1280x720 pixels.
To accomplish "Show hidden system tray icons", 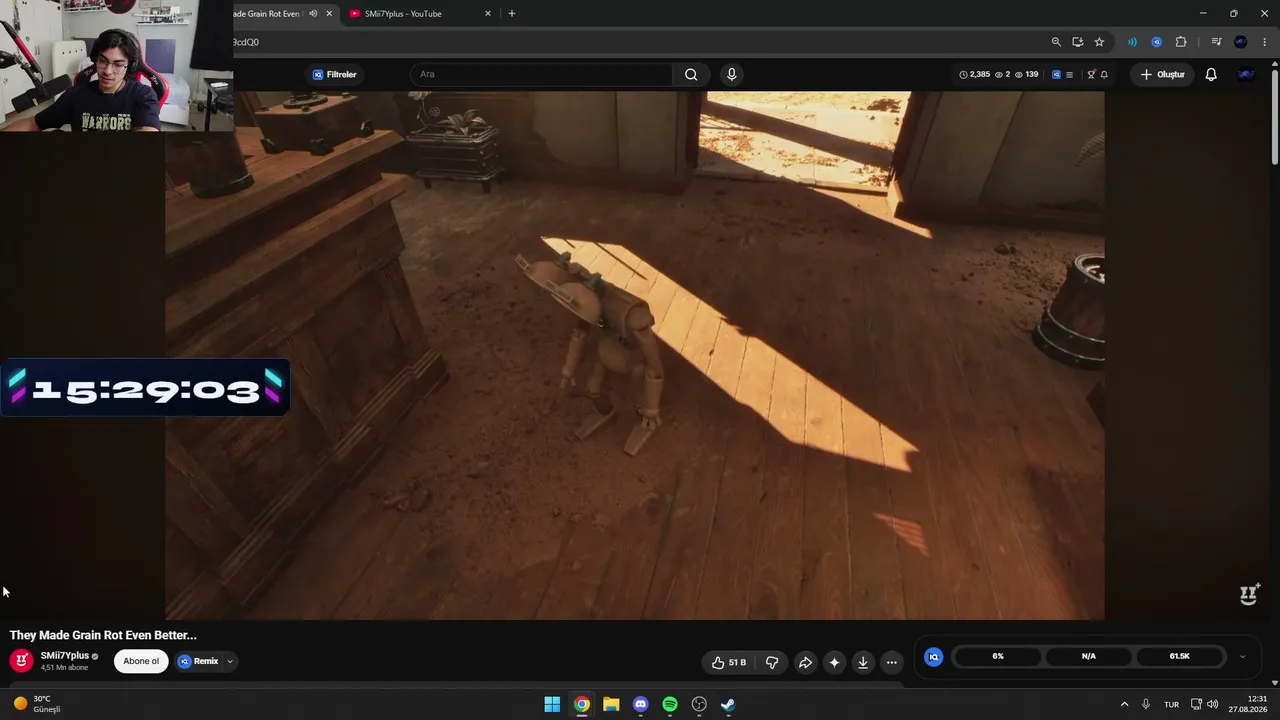I will point(1124,704).
